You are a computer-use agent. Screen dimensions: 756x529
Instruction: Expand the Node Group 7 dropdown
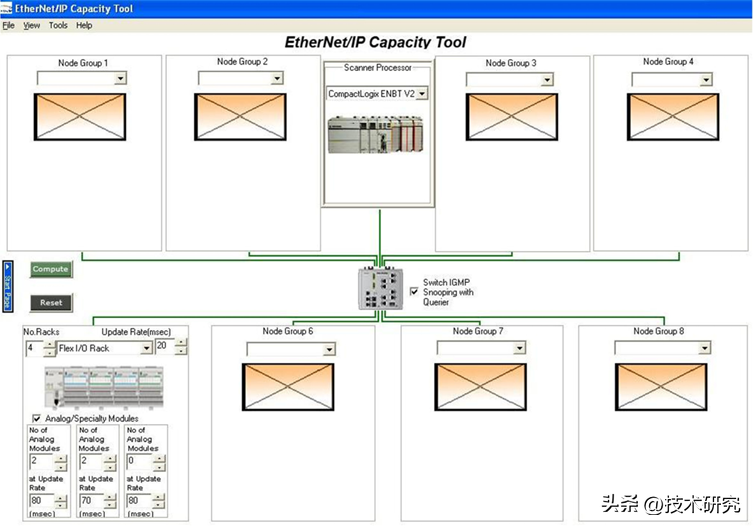[x=517, y=348]
